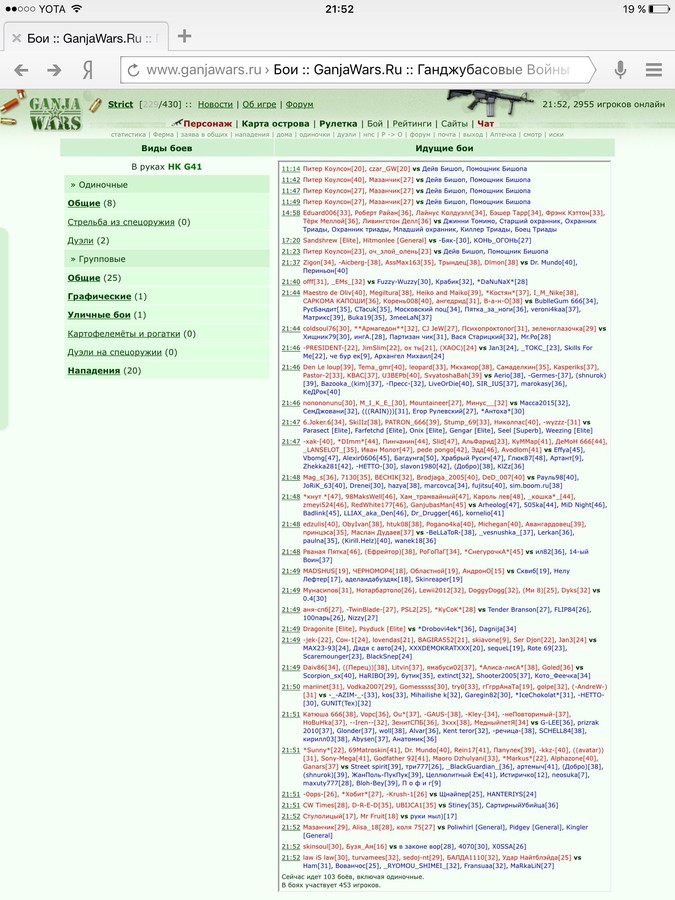Open the Новости link
675x900 pixels.
[215, 104]
